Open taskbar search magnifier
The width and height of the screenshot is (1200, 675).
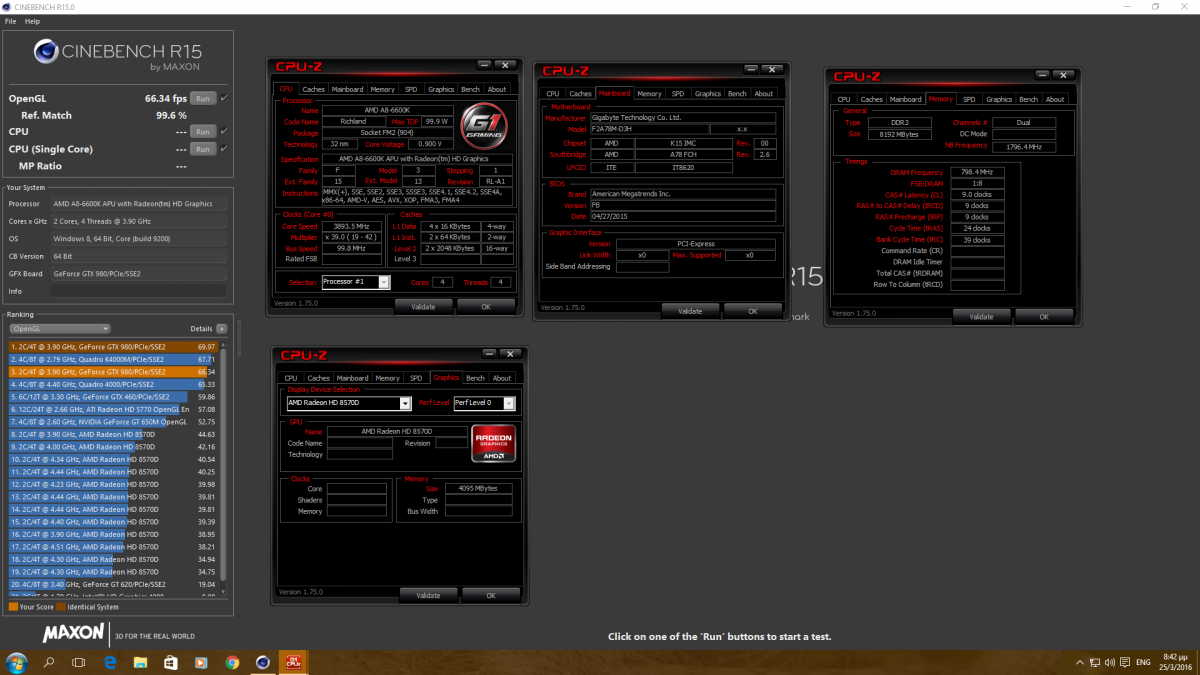coord(49,662)
